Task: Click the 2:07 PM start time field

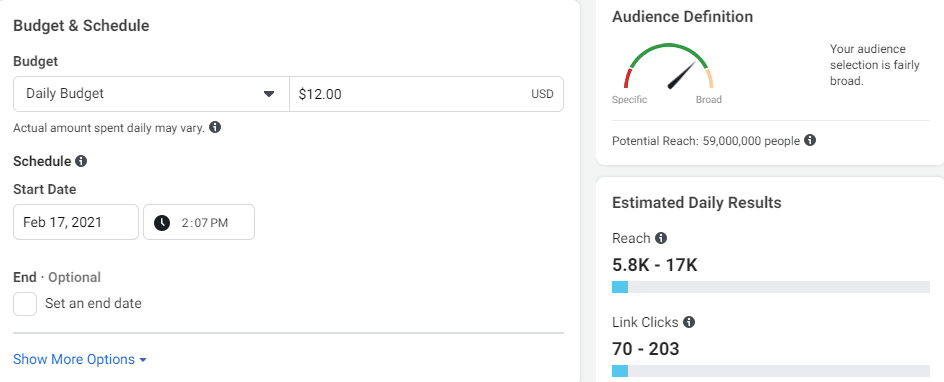Action: tap(199, 223)
